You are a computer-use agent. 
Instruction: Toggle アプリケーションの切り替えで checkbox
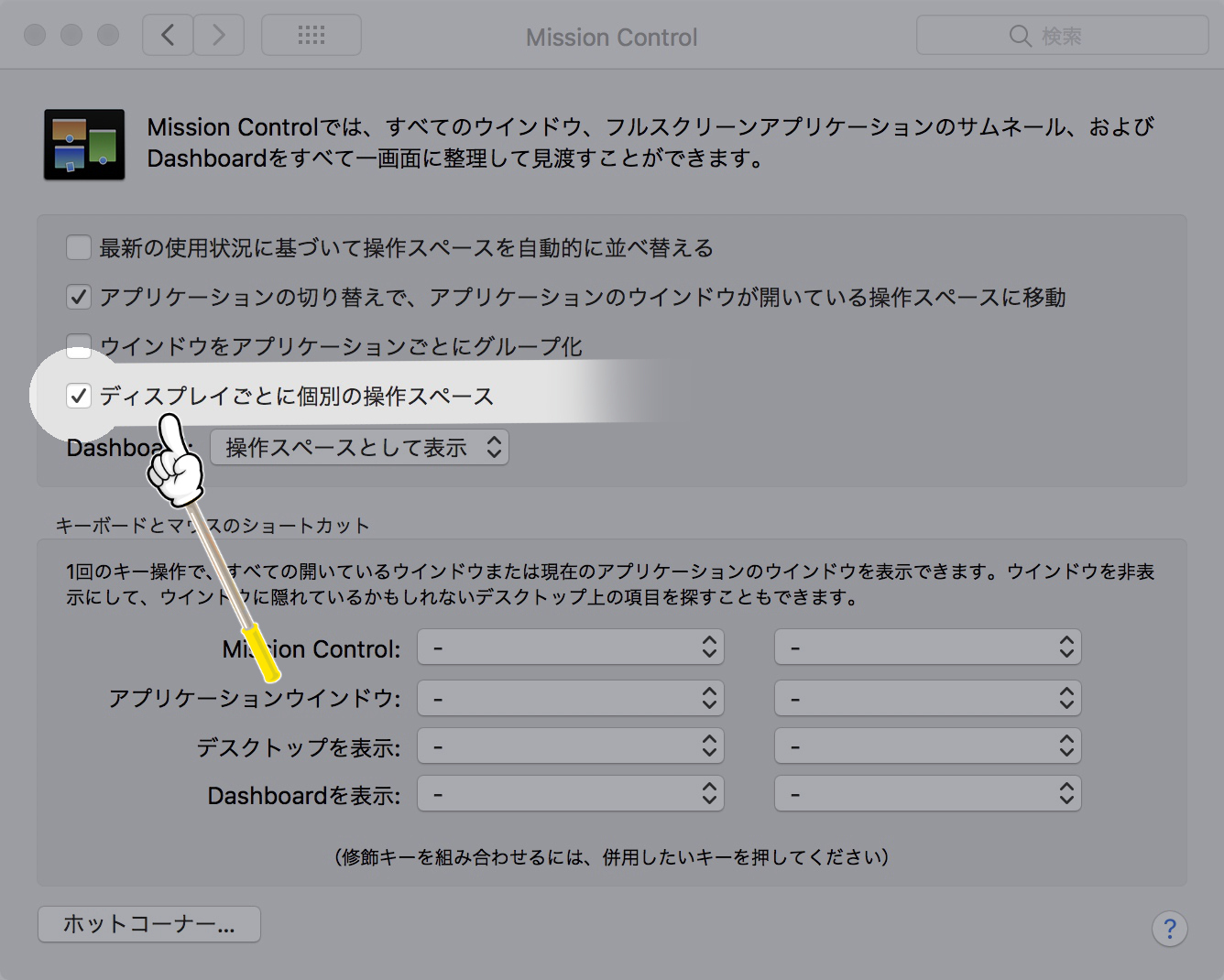[79, 297]
